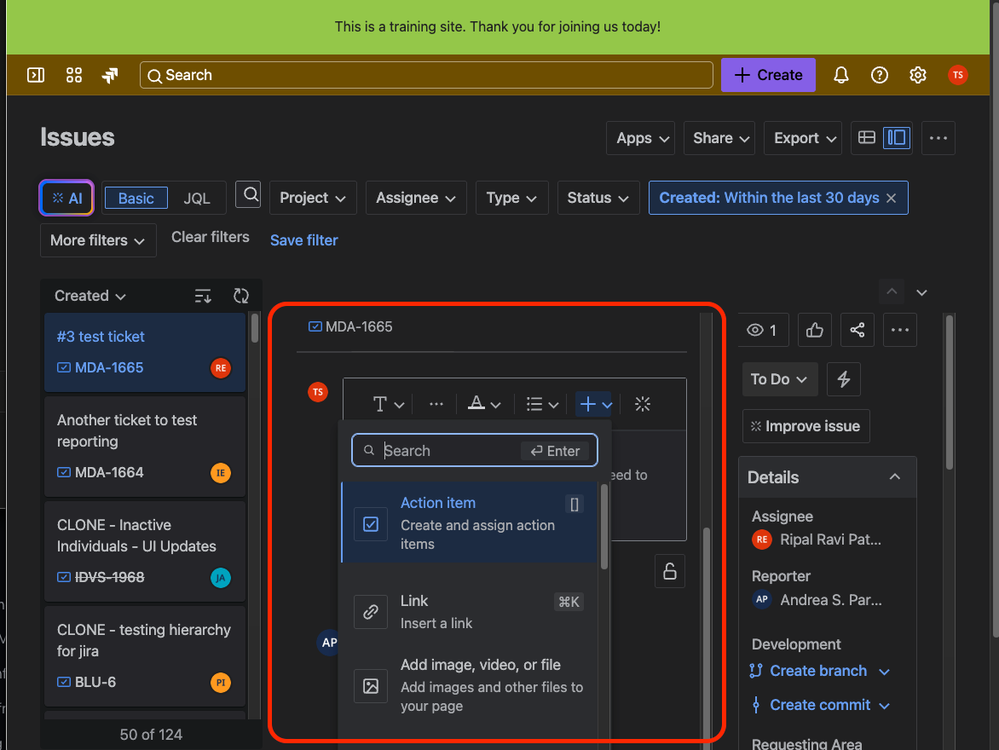
Task: Click the refresh icon above the issue list
Action: click(241, 296)
